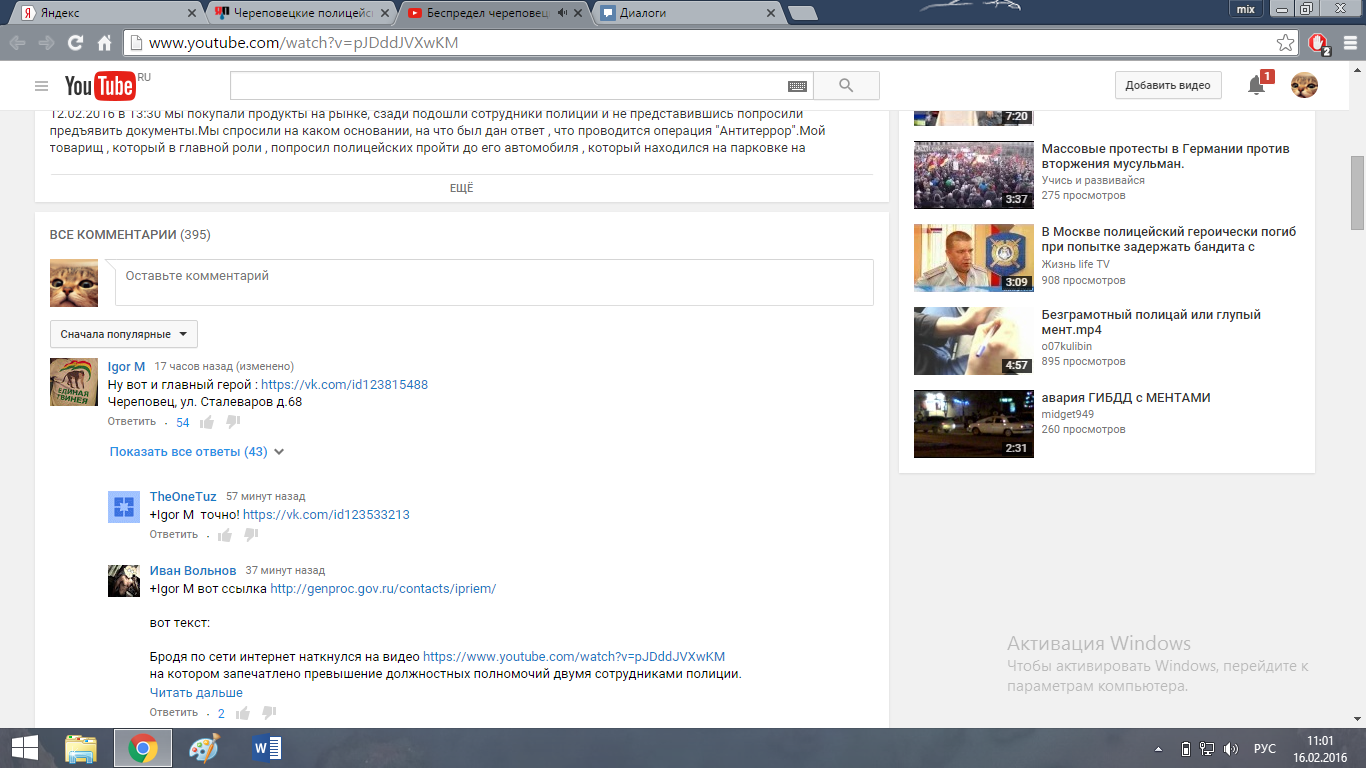
Task: Switch to the Яндекс tab
Action: click(108, 13)
